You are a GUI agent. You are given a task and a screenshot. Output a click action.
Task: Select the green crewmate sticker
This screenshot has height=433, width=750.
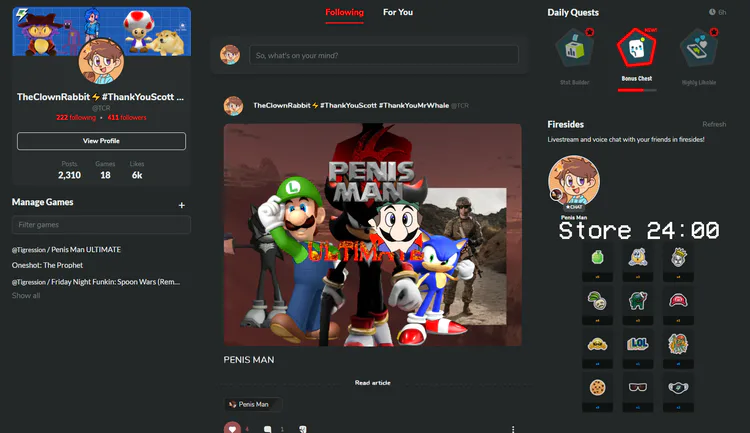pos(638,301)
